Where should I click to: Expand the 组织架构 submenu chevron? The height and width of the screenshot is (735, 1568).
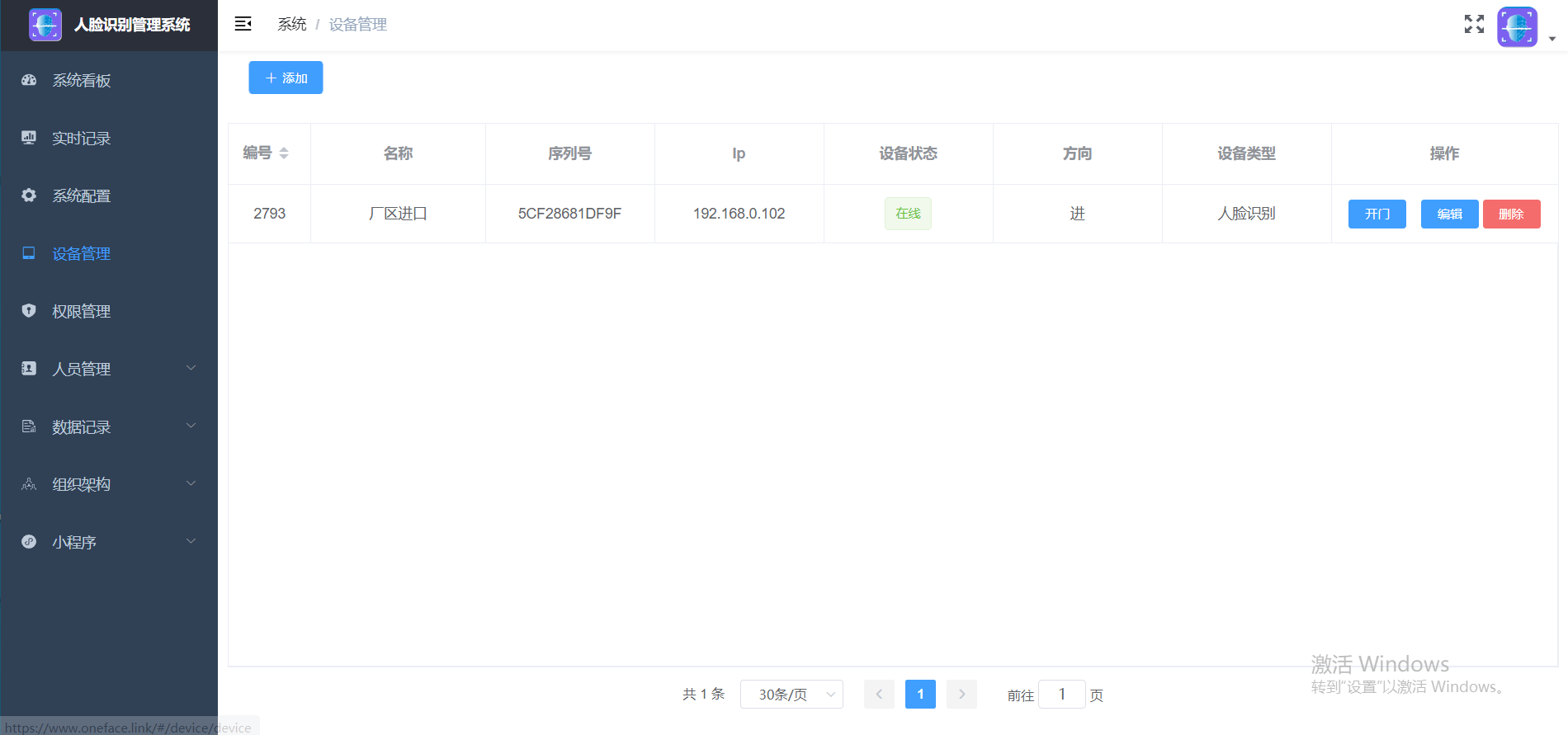pos(191,483)
